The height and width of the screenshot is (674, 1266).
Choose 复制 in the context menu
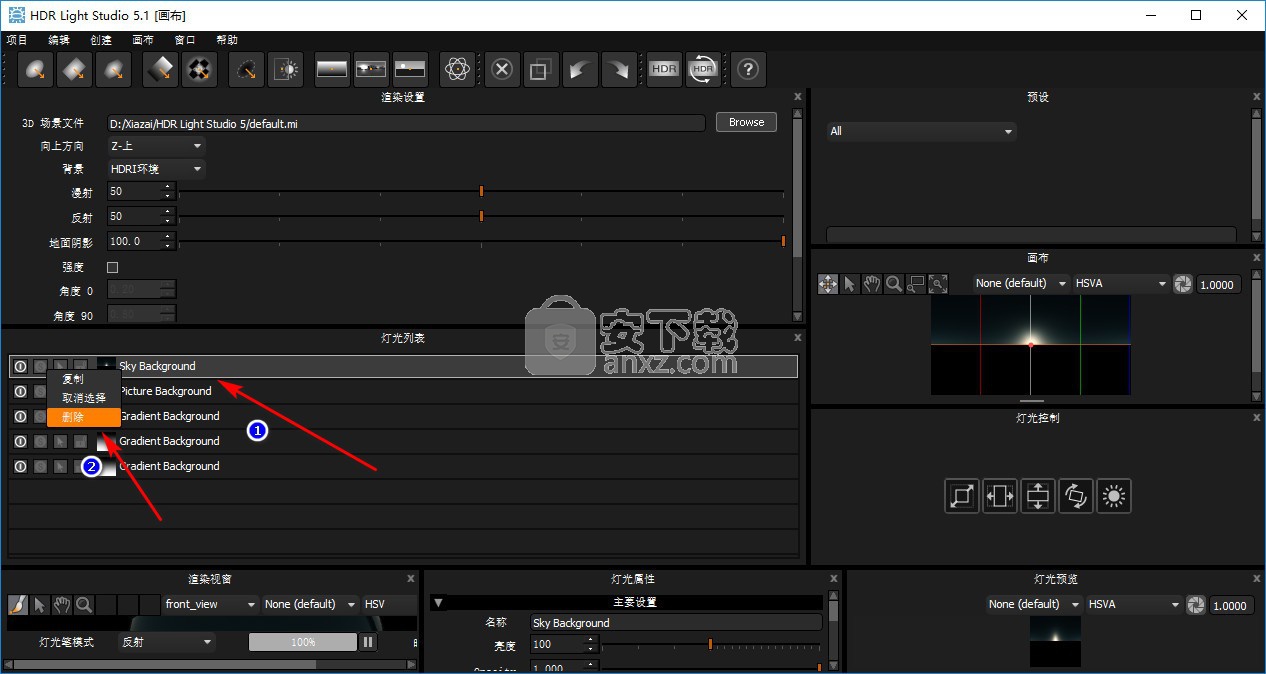pos(84,379)
